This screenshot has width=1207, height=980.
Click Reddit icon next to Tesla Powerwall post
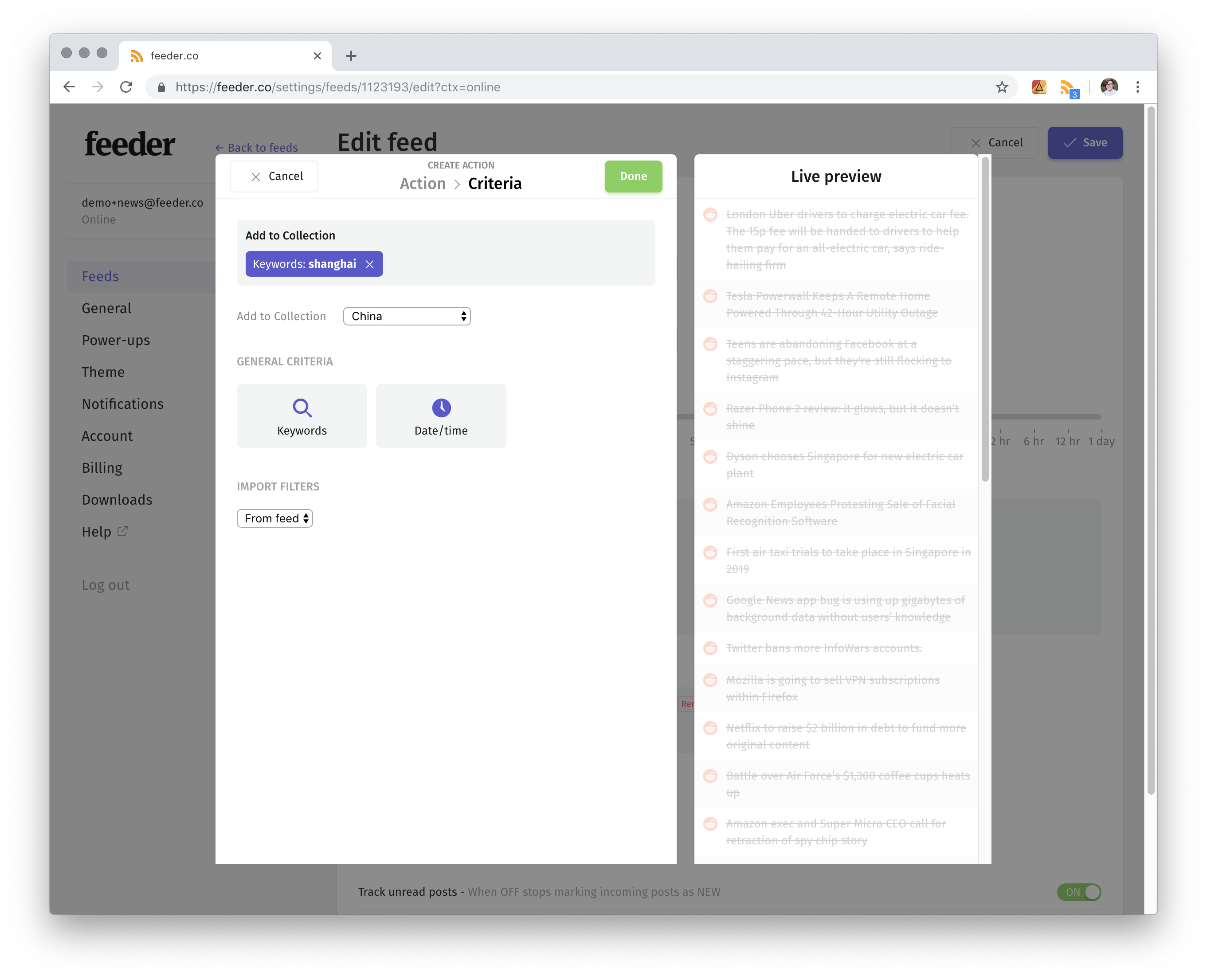pyautogui.click(x=710, y=296)
